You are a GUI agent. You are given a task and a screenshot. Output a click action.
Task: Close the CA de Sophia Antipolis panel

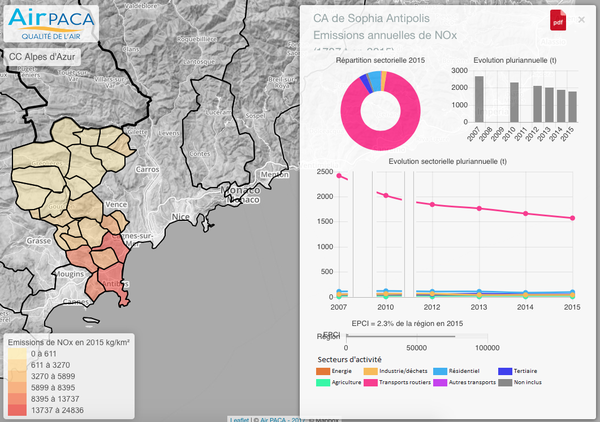pos(582,19)
